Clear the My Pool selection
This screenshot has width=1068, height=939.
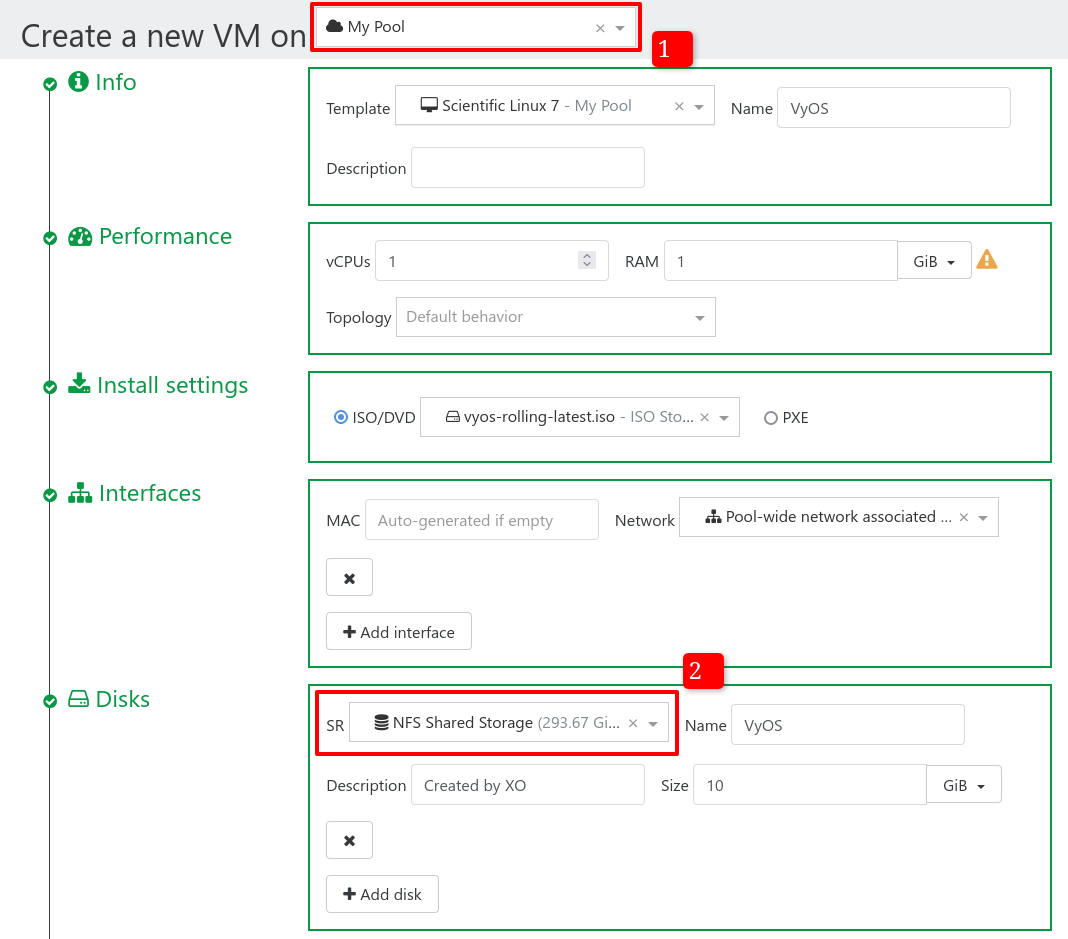pyautogui.click(x=600, y=28)
